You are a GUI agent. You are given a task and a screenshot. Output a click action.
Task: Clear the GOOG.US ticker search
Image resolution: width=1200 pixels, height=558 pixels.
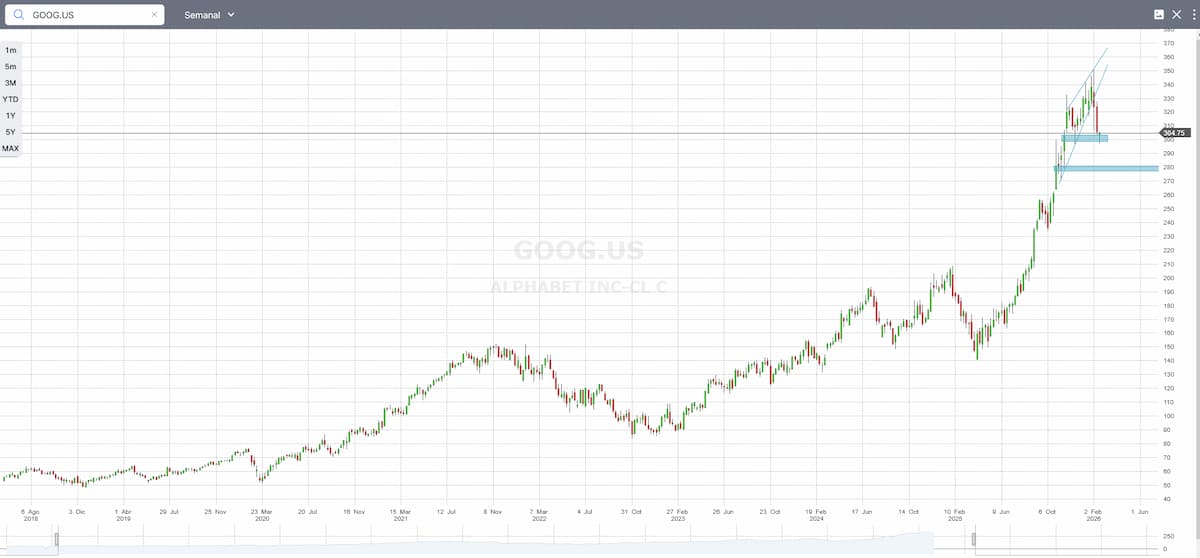point(154,15)
